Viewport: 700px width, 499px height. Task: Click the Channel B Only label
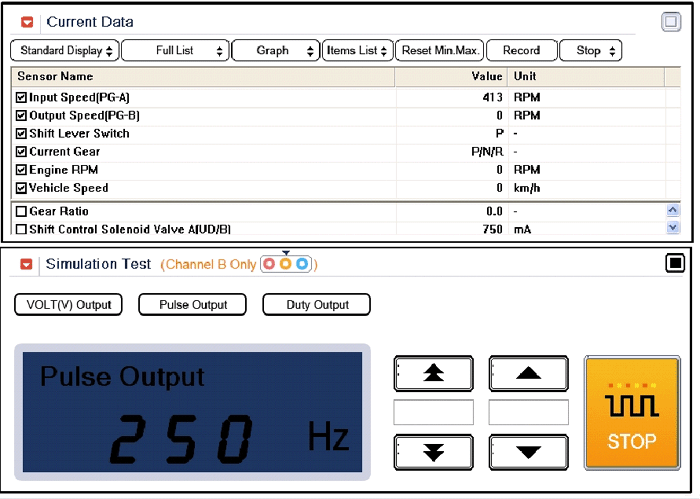coord(211,265)
